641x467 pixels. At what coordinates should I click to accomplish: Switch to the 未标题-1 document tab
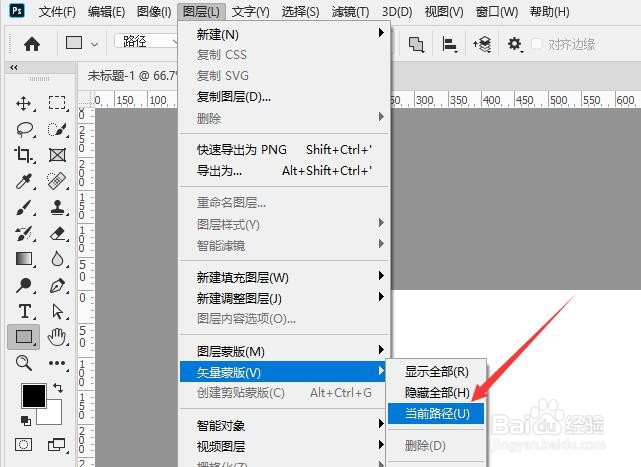click(x=132, y=75)
